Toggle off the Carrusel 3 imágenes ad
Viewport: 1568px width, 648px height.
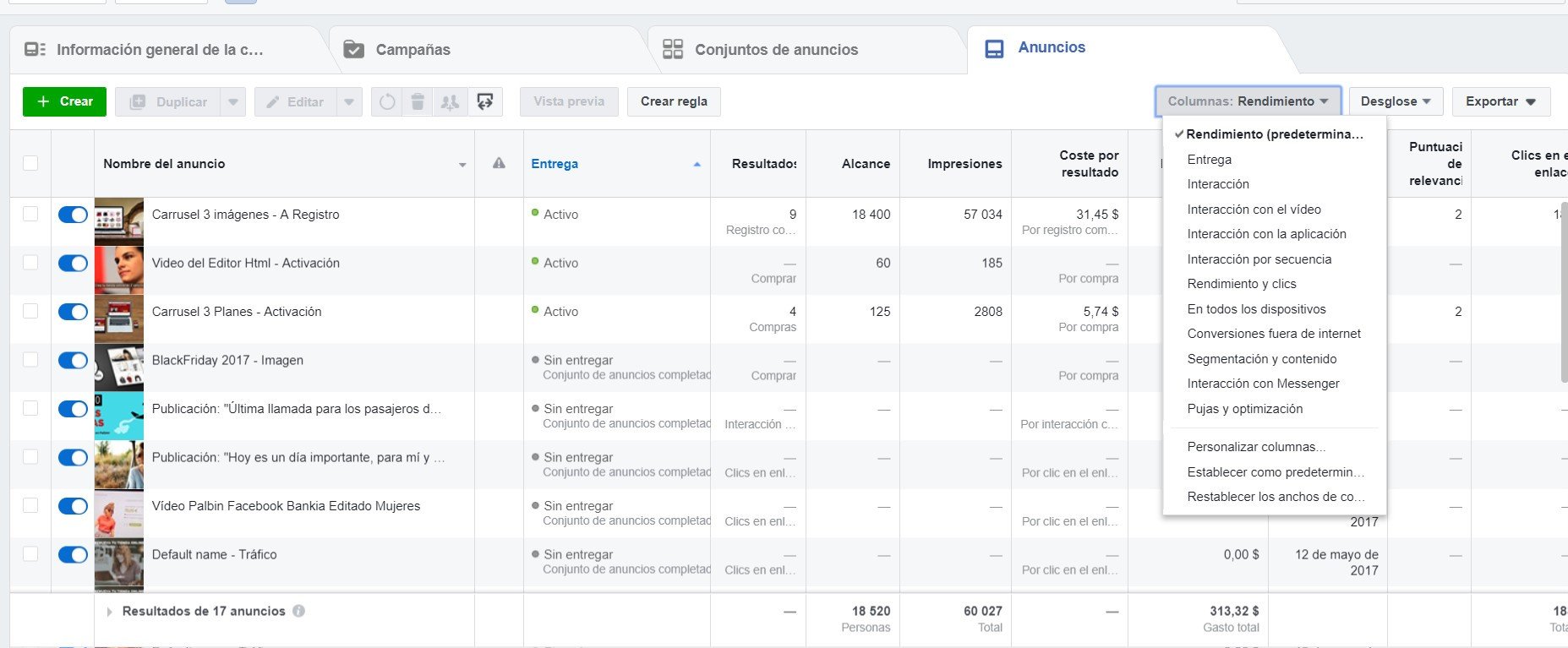[x=73, y=215]
